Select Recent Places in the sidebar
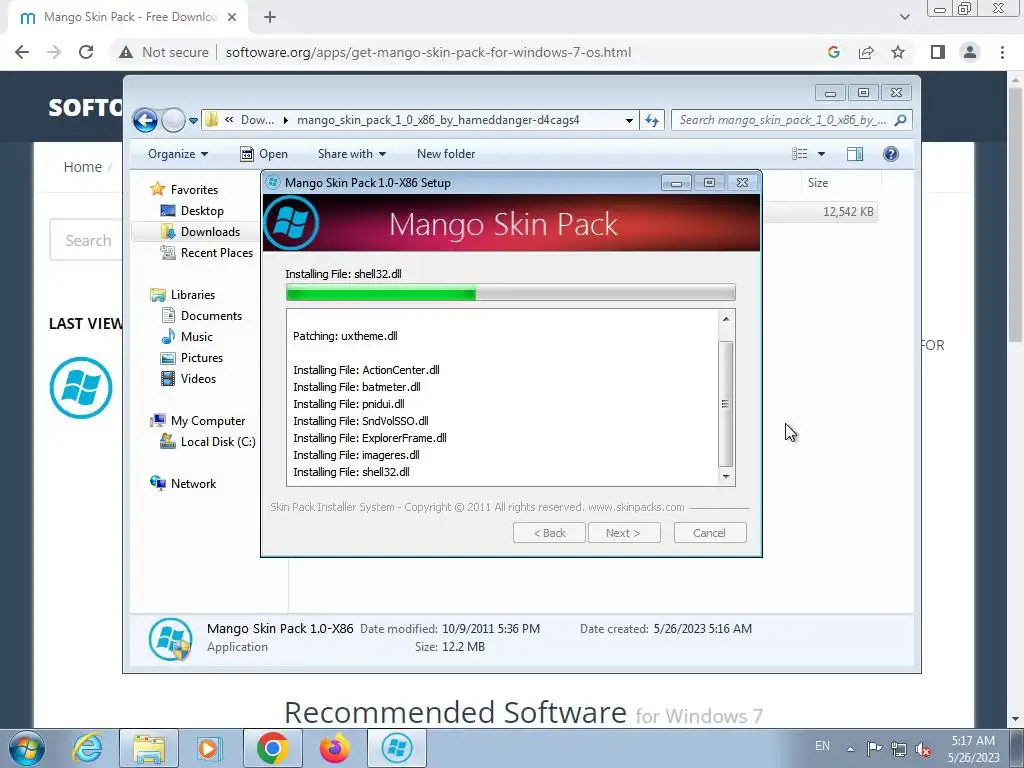Image resolution: width=1024 pixels, height=768 pixels. (x=216, y=253)
